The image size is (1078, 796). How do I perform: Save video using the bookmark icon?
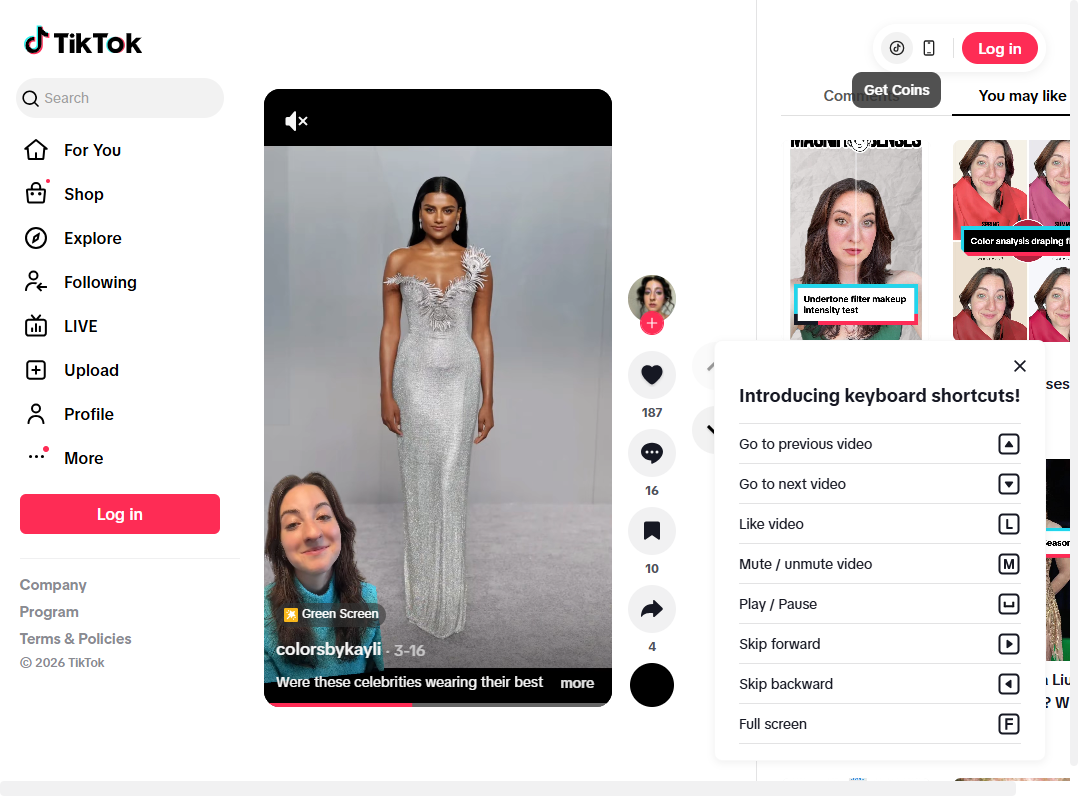coord(652,531)
